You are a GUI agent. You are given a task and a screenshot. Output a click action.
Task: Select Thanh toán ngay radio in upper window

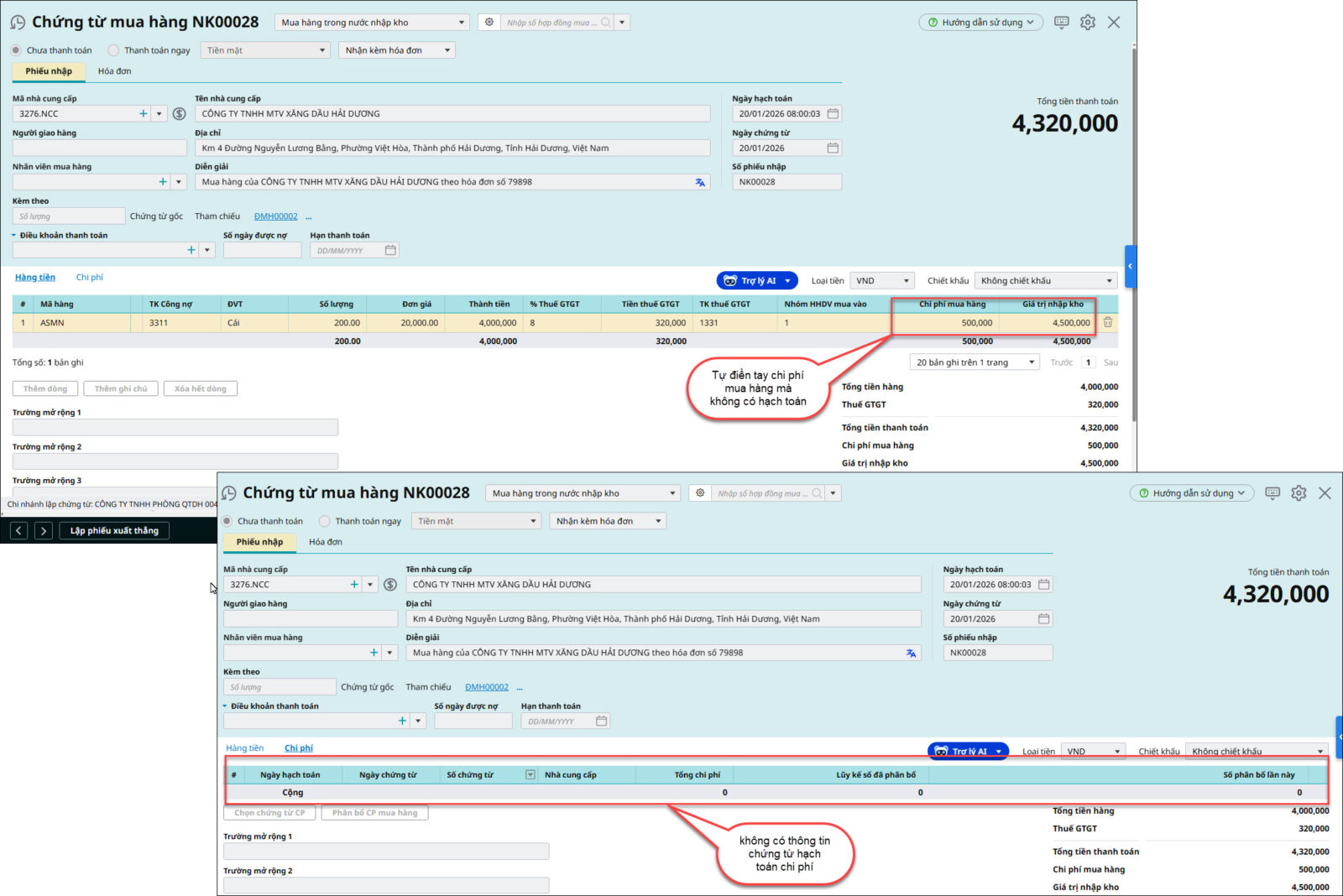[x=114, y=50]
